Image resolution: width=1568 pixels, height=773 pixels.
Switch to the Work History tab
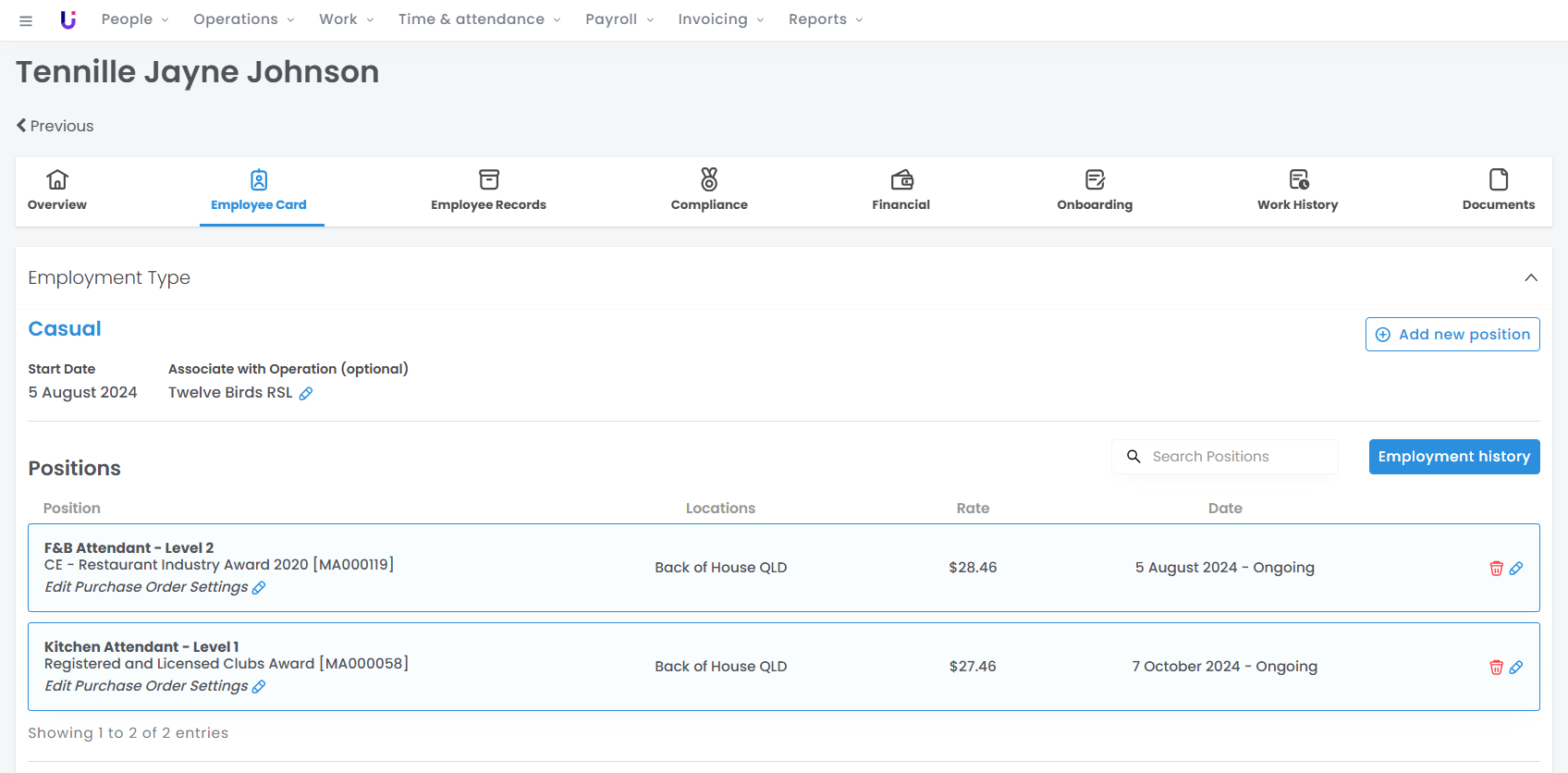1297,190
